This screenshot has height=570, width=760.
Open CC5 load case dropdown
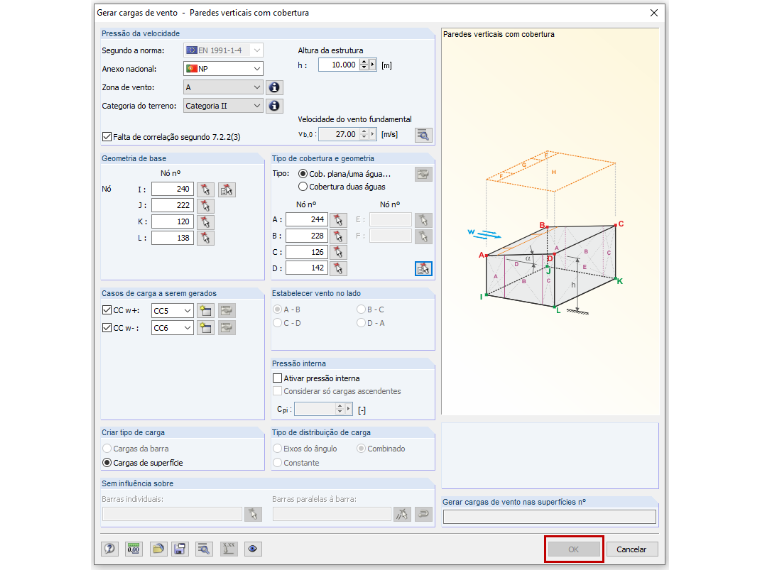[x=172, y=311]
